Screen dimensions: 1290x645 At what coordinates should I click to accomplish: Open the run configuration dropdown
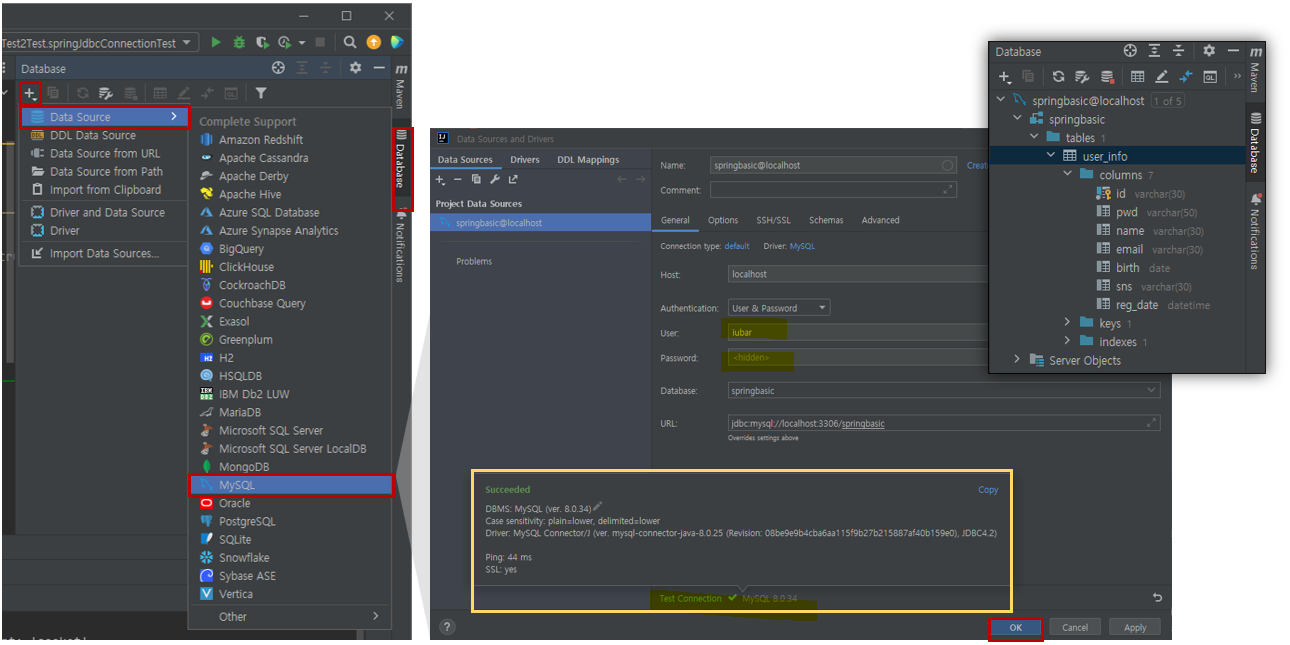click(100, 43)
